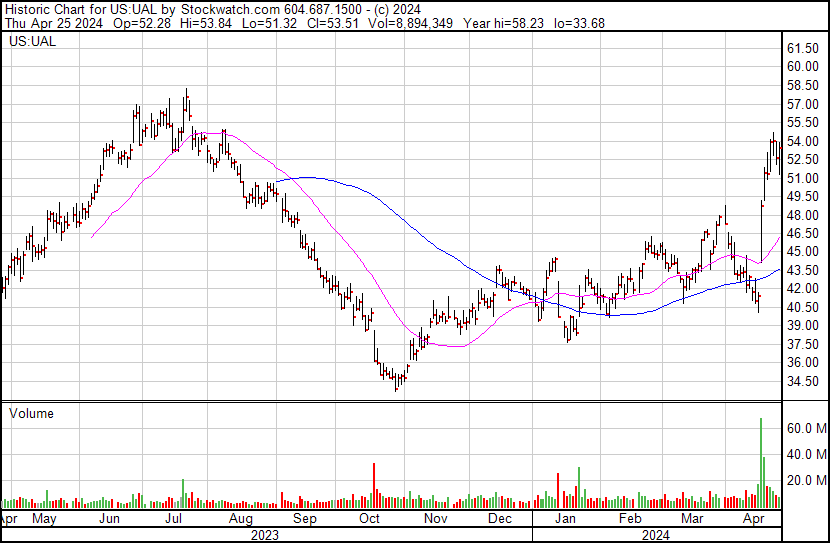830x543 pixels.
Task: Click the 48.00 price axis label
Action: (804, 215)
